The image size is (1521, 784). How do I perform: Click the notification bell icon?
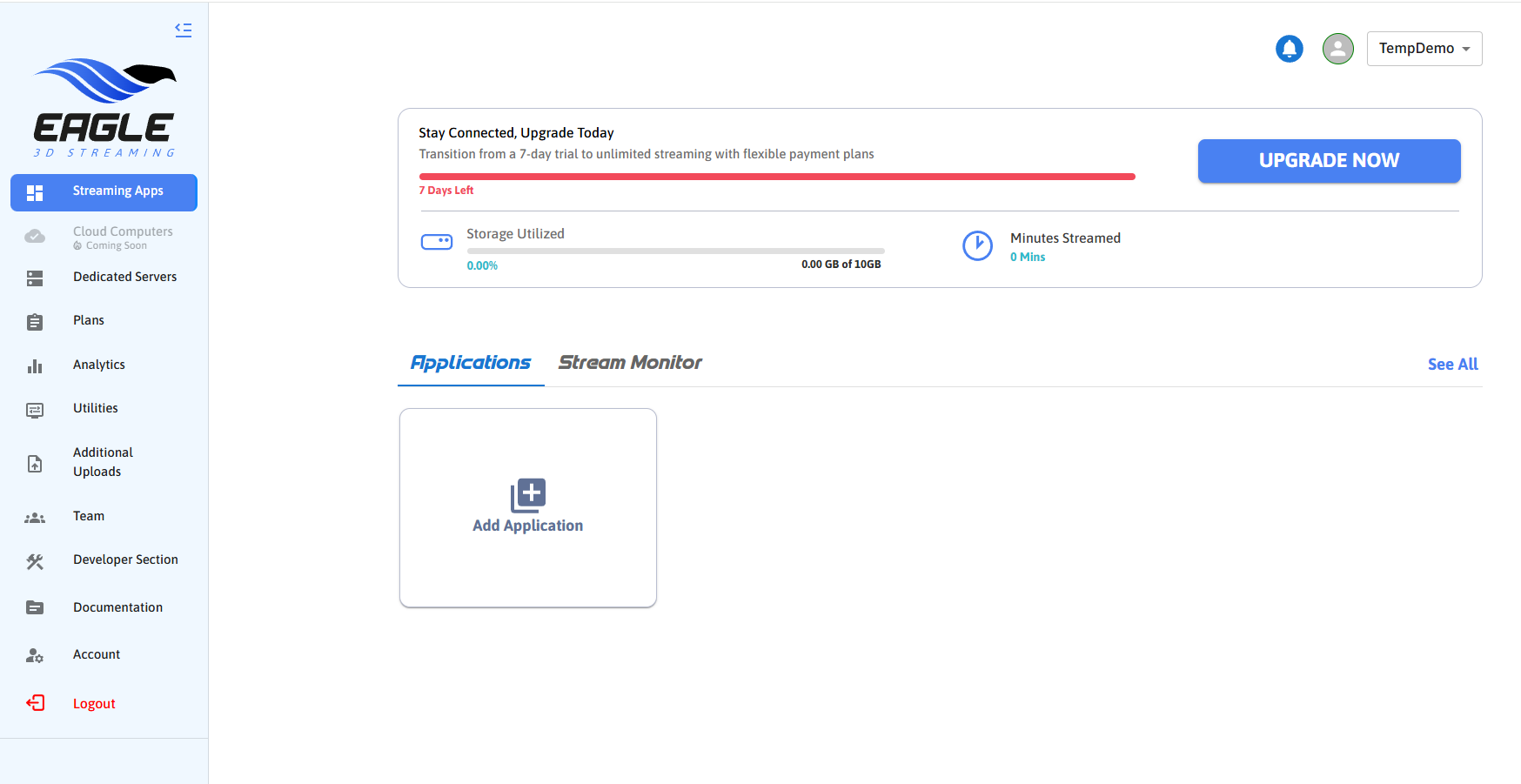coord(1289,49)
